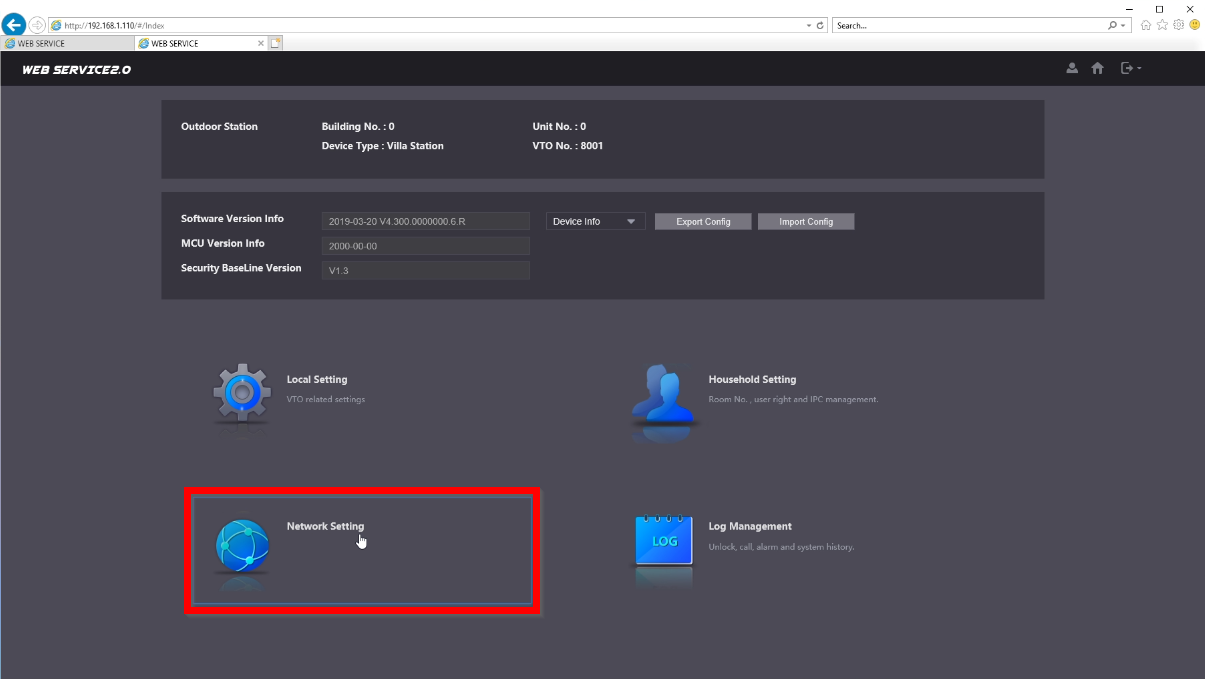
Task: Click the 'Outdoor Station' label
Action: [219, 127]
